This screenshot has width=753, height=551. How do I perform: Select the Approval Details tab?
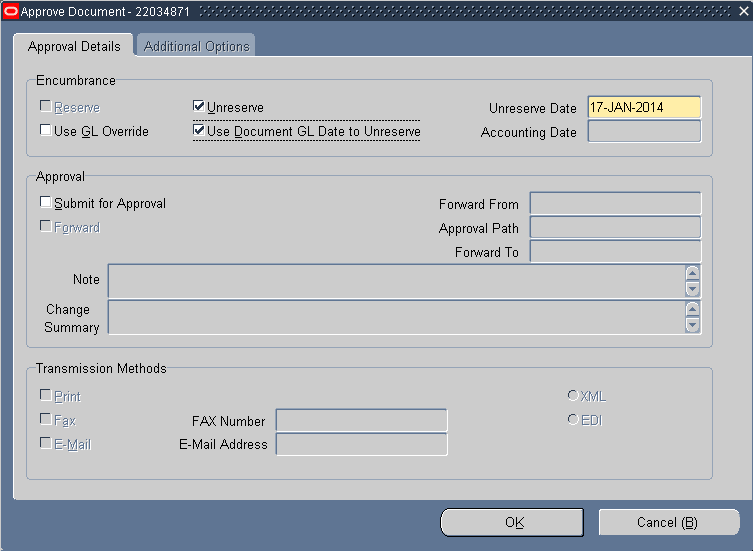pyautogui.click(x=74, y=46)
